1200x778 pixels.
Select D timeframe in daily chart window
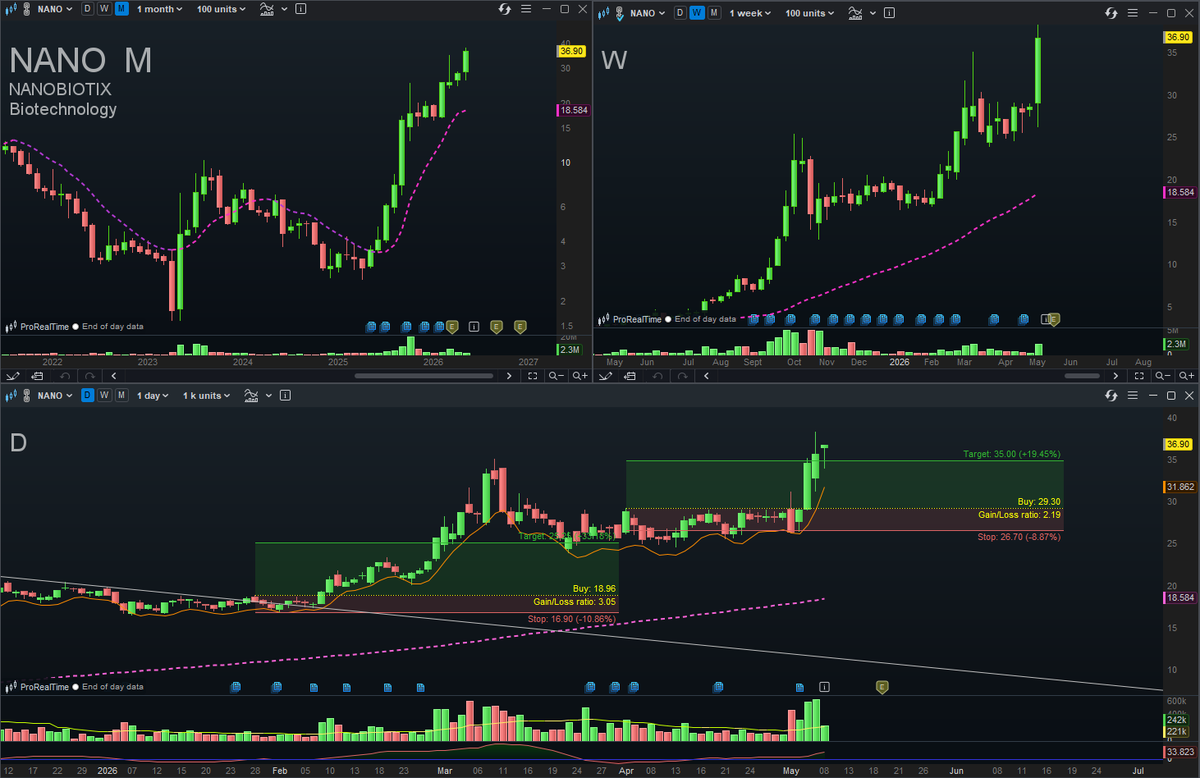tap(88, 396)
